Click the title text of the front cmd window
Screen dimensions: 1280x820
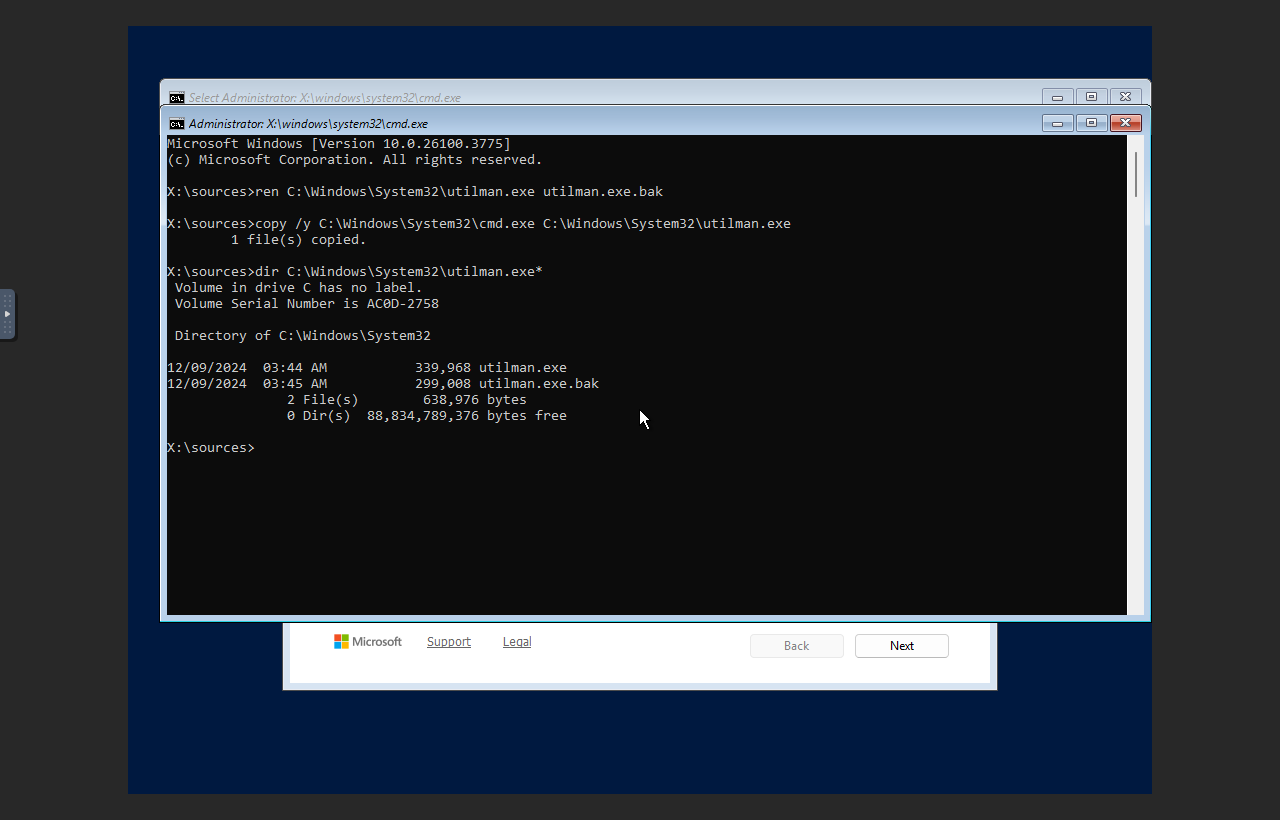[x=308, y=124]
